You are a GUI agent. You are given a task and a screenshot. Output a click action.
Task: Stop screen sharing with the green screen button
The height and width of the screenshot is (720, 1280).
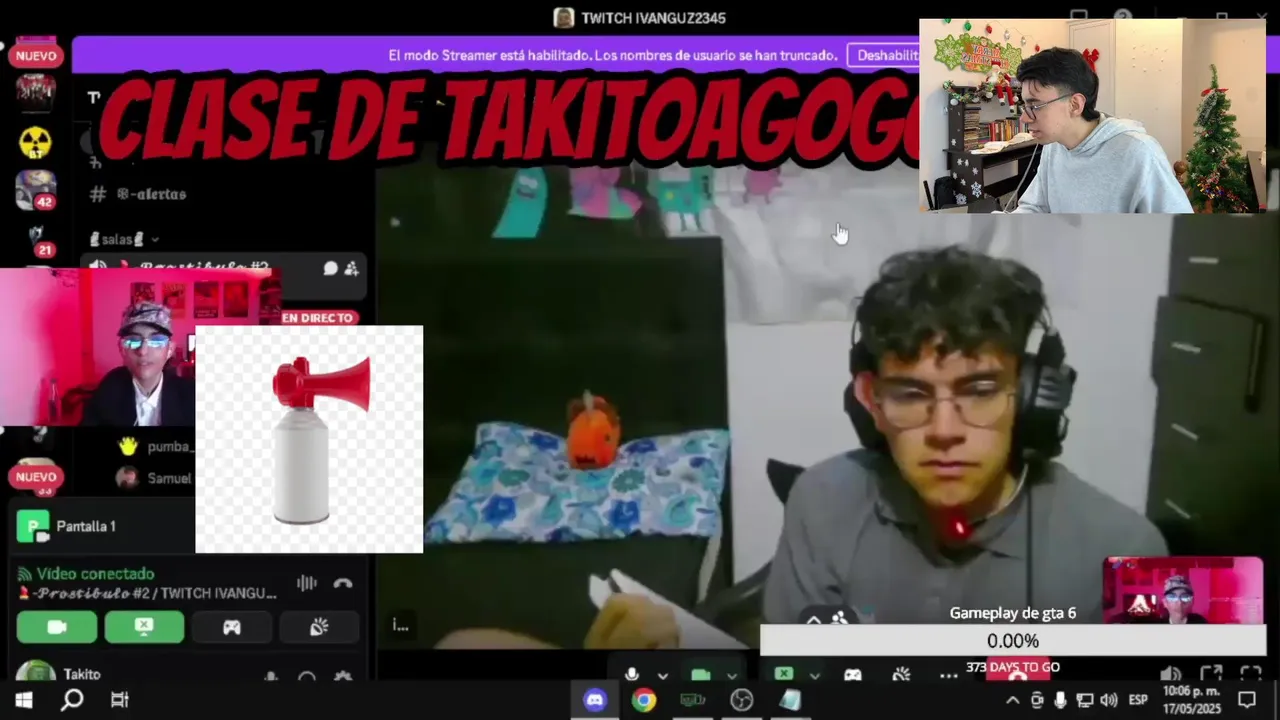click(x=144, y=627)
